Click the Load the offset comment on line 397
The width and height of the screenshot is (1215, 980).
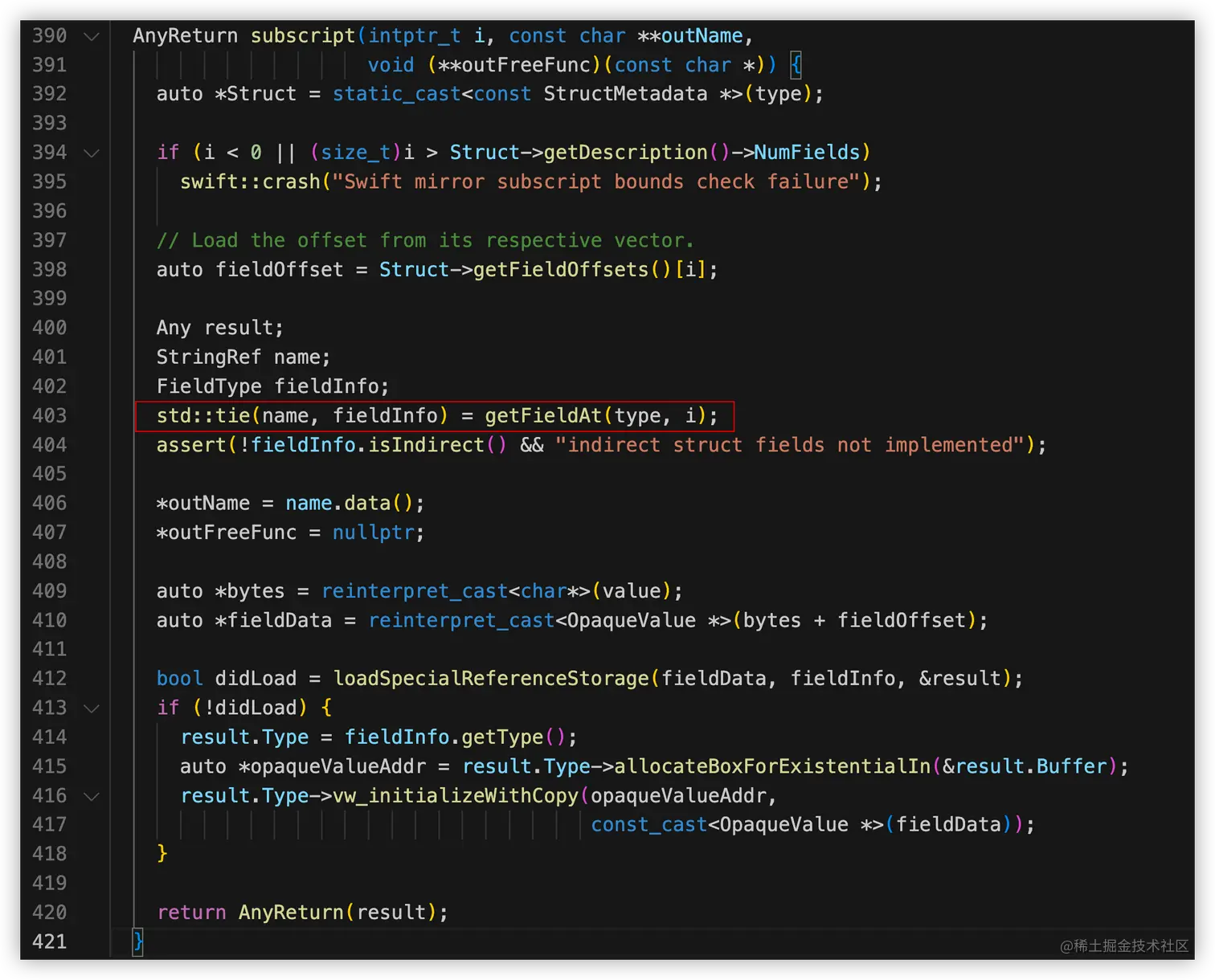pyautogui.click(x=426, y=240)
